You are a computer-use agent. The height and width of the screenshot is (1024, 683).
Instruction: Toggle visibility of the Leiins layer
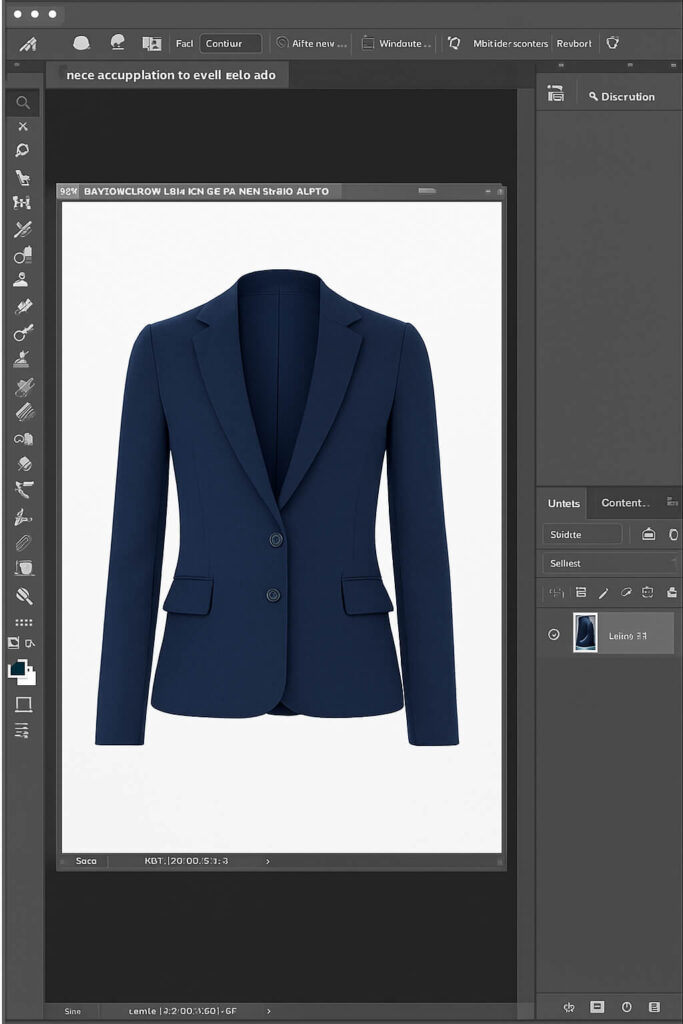(x=554, y=635)
